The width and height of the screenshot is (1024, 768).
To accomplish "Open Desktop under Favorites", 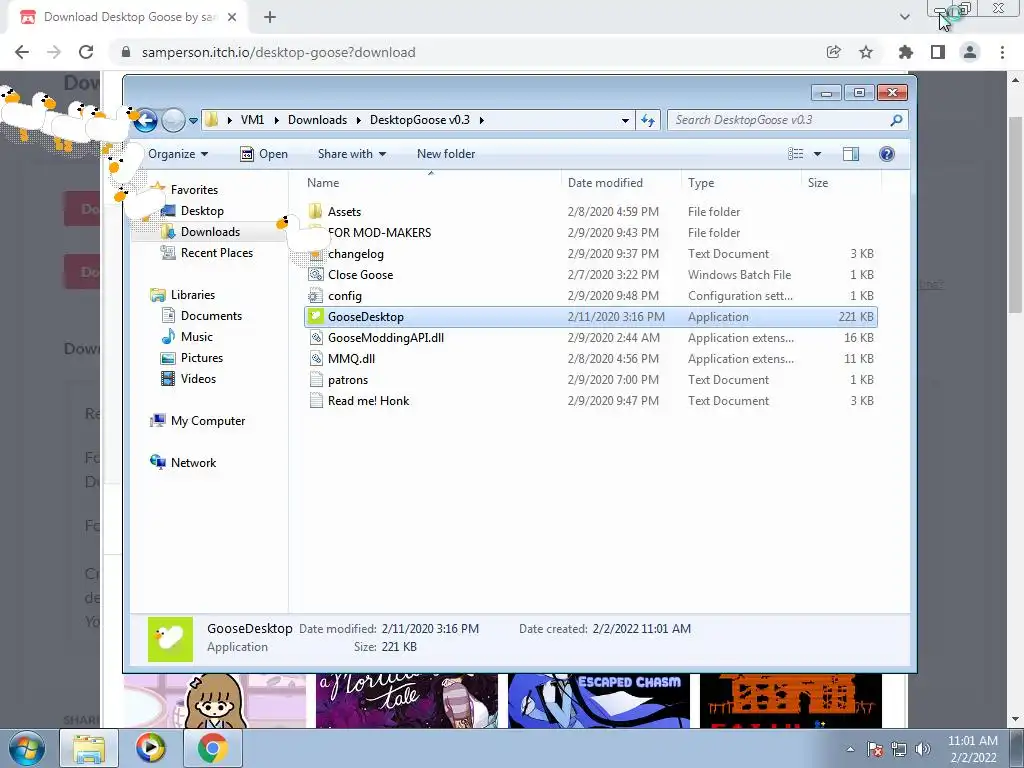I will [202, 211].
